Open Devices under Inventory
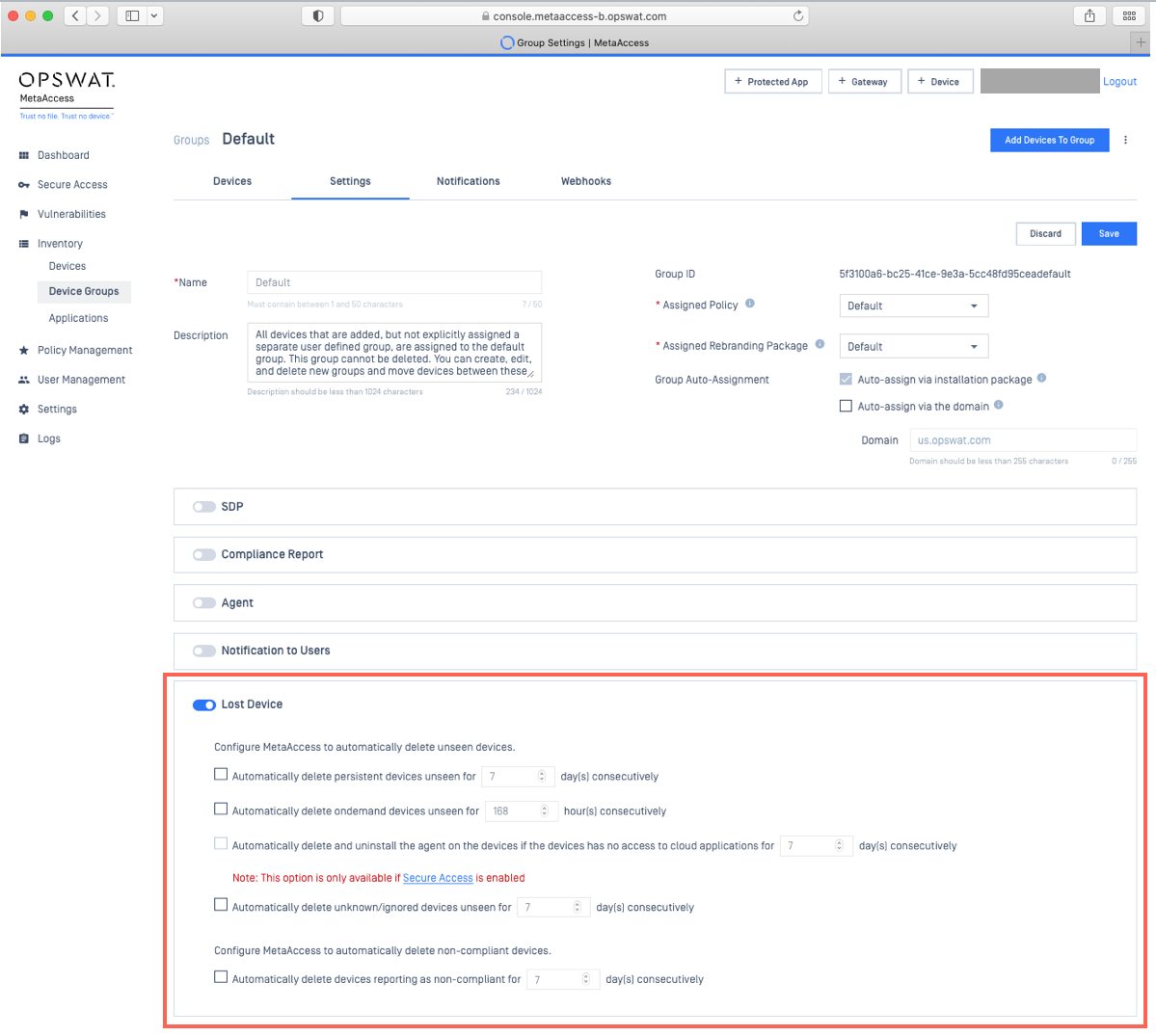Screen dimensions: 1156x1036 (x=67, y=267)
